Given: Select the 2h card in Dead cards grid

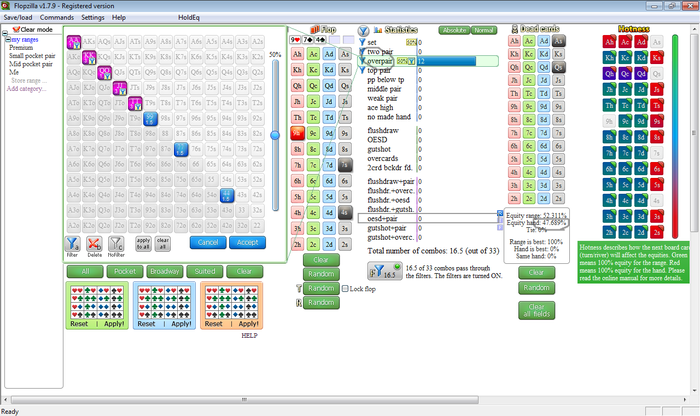Looking at the screenshot, I should point(514,199).
